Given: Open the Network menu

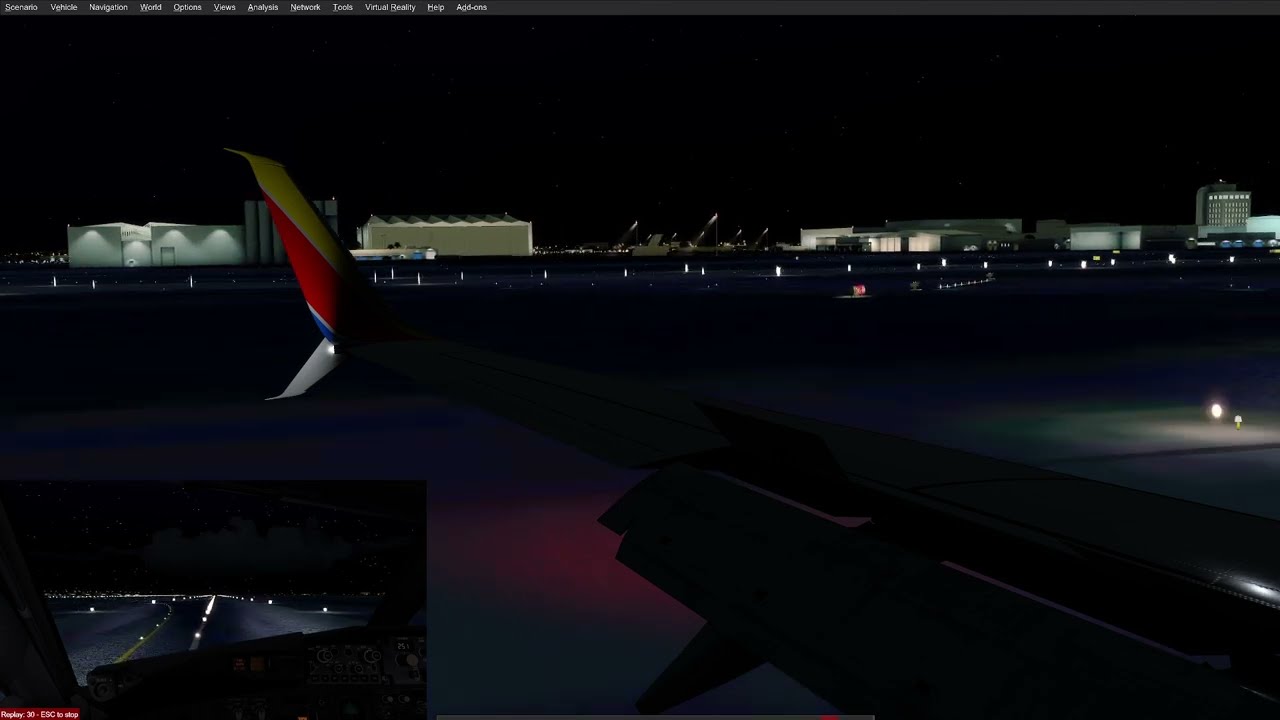Looking at the screenshot, I should coord(305,7).
